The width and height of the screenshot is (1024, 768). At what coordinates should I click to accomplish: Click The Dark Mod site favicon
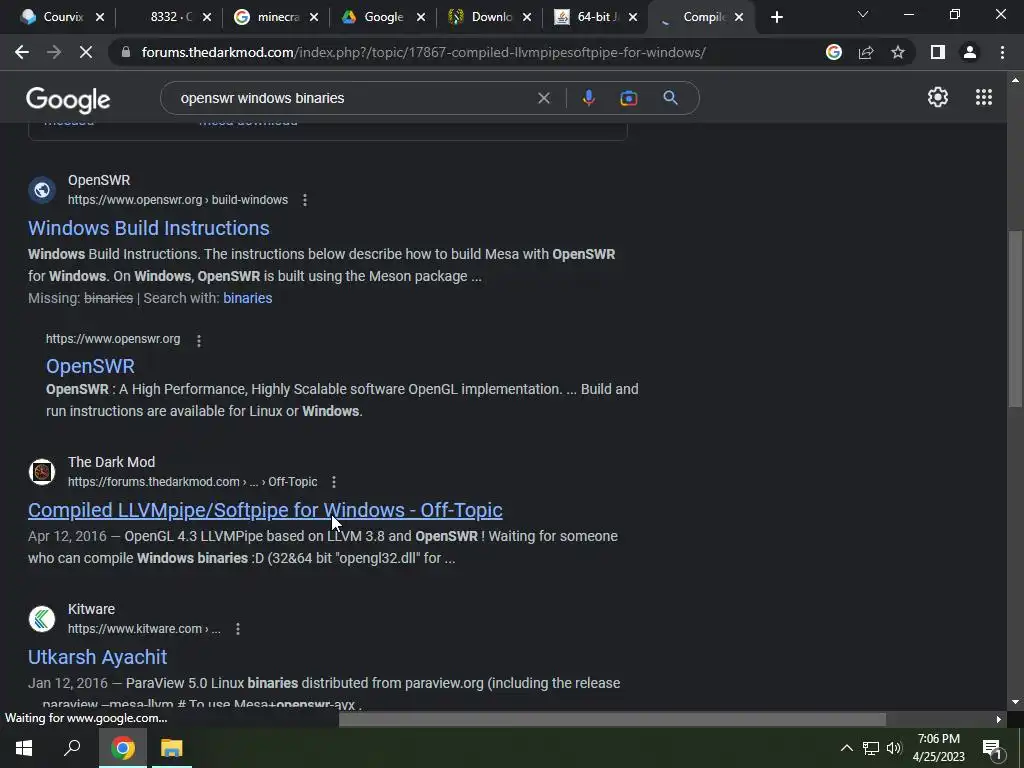click(42, 472)
